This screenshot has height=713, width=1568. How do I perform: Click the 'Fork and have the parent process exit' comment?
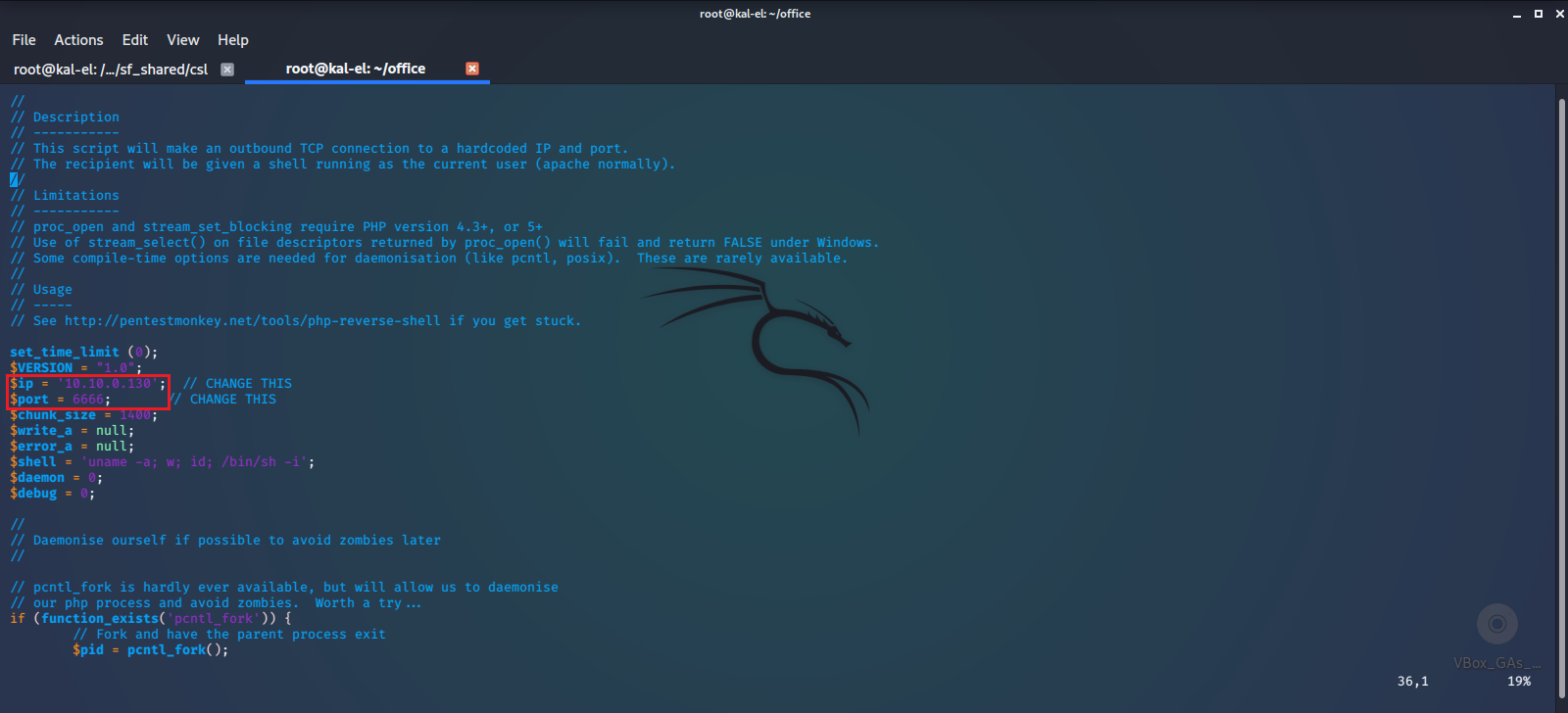coord(229,634)
